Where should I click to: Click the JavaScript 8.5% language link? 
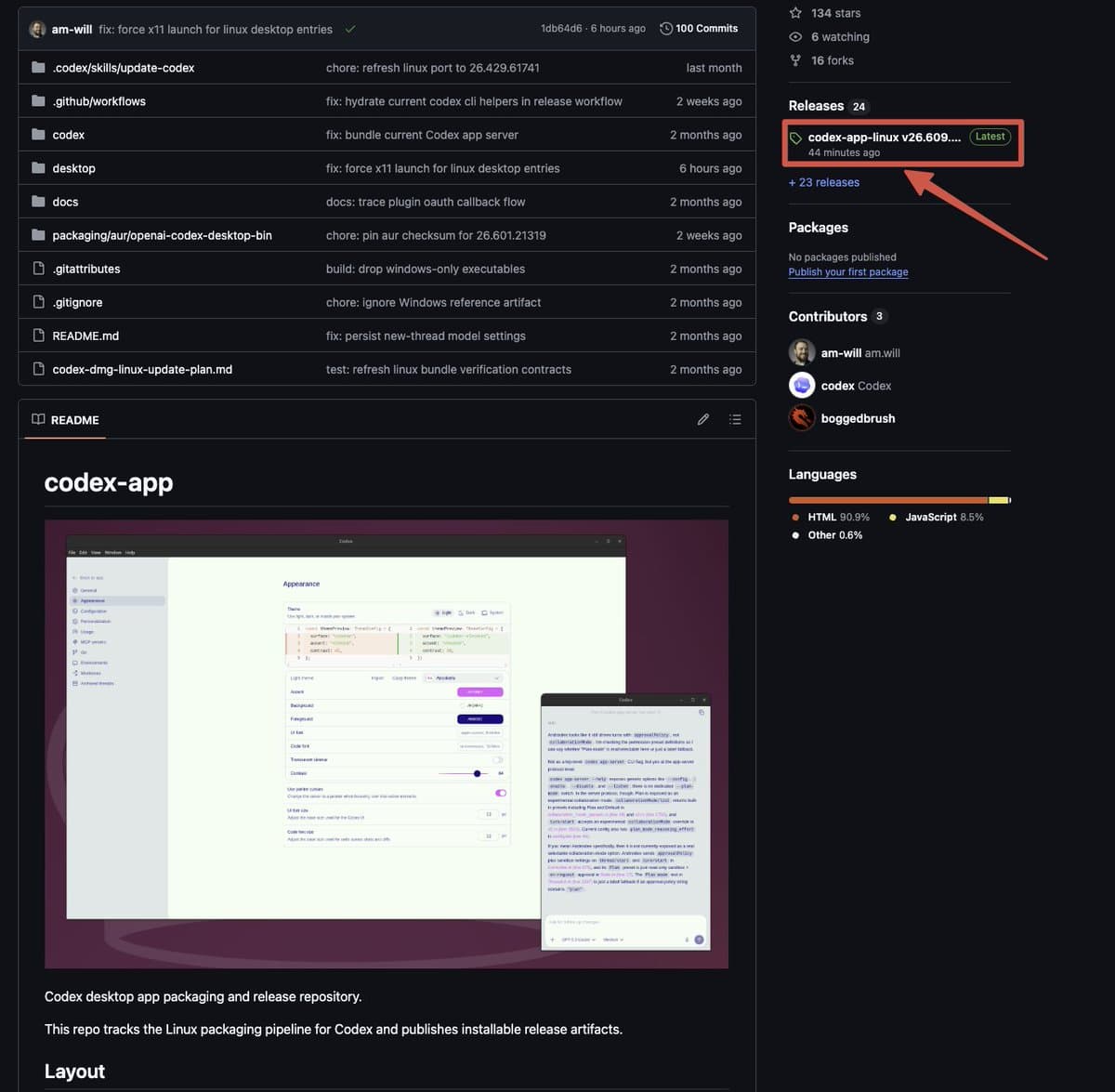937,517
